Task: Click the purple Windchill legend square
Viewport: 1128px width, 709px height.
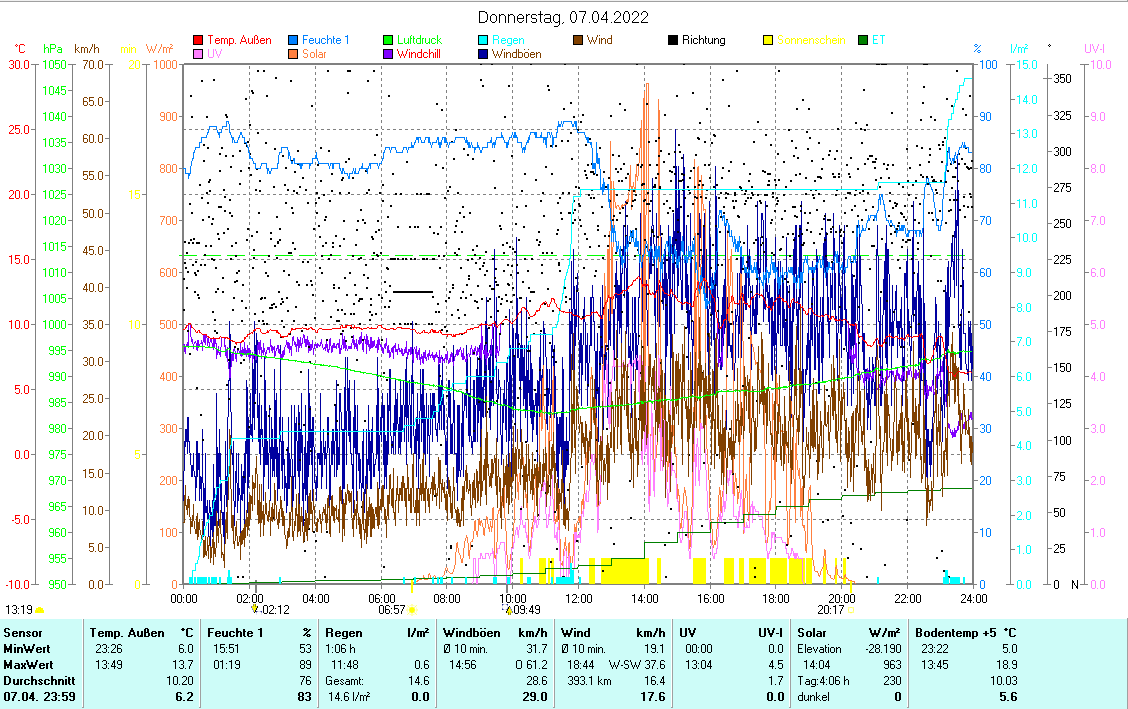Action: pyautogui.click(x=388, y=54)
